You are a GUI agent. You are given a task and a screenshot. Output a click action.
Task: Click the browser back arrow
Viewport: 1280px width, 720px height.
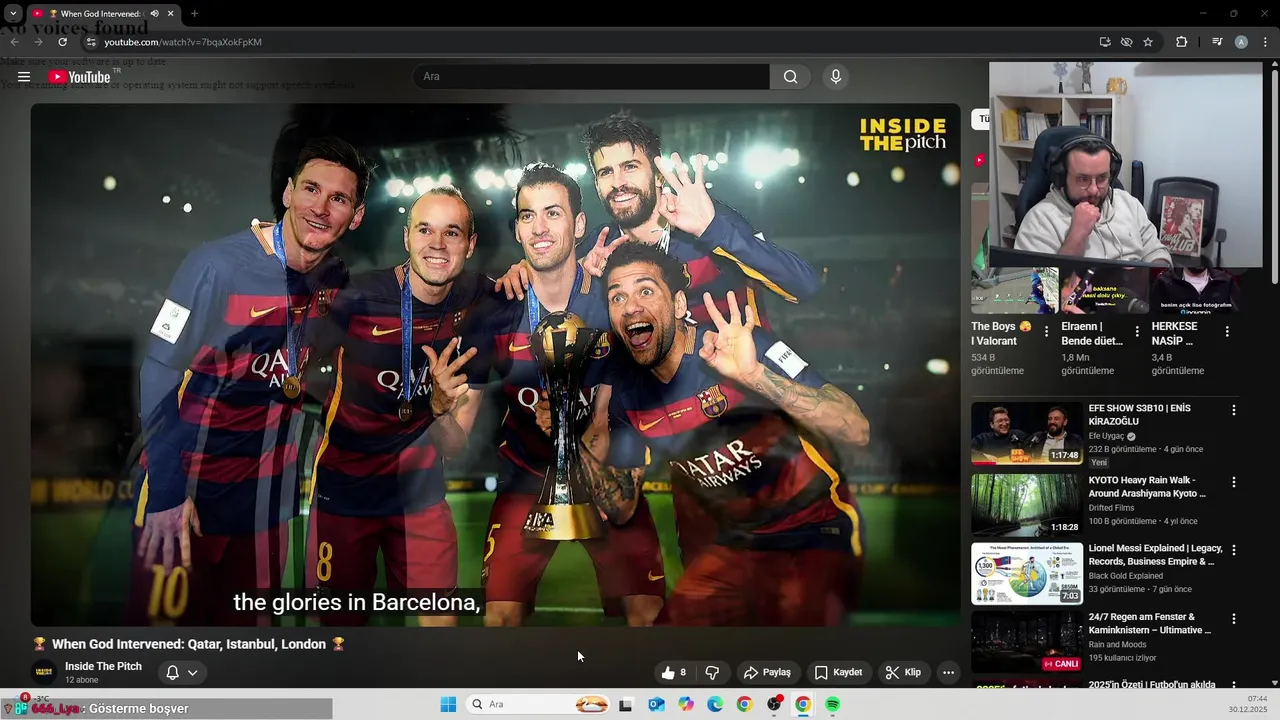(14, 42)
